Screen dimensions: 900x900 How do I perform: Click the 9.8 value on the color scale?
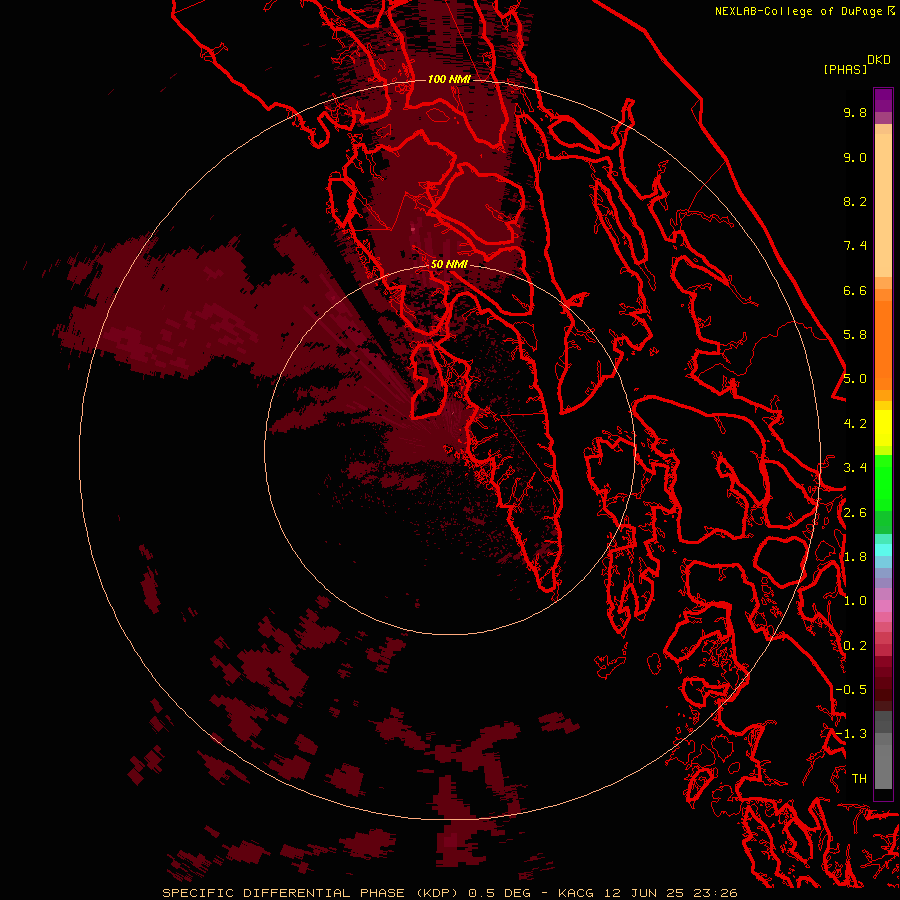tap(855, 112)
